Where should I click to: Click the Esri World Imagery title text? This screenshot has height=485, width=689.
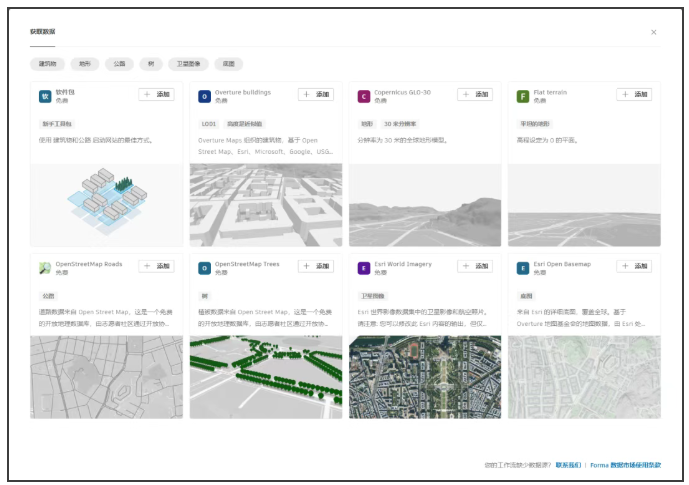(x=403, y=264)
